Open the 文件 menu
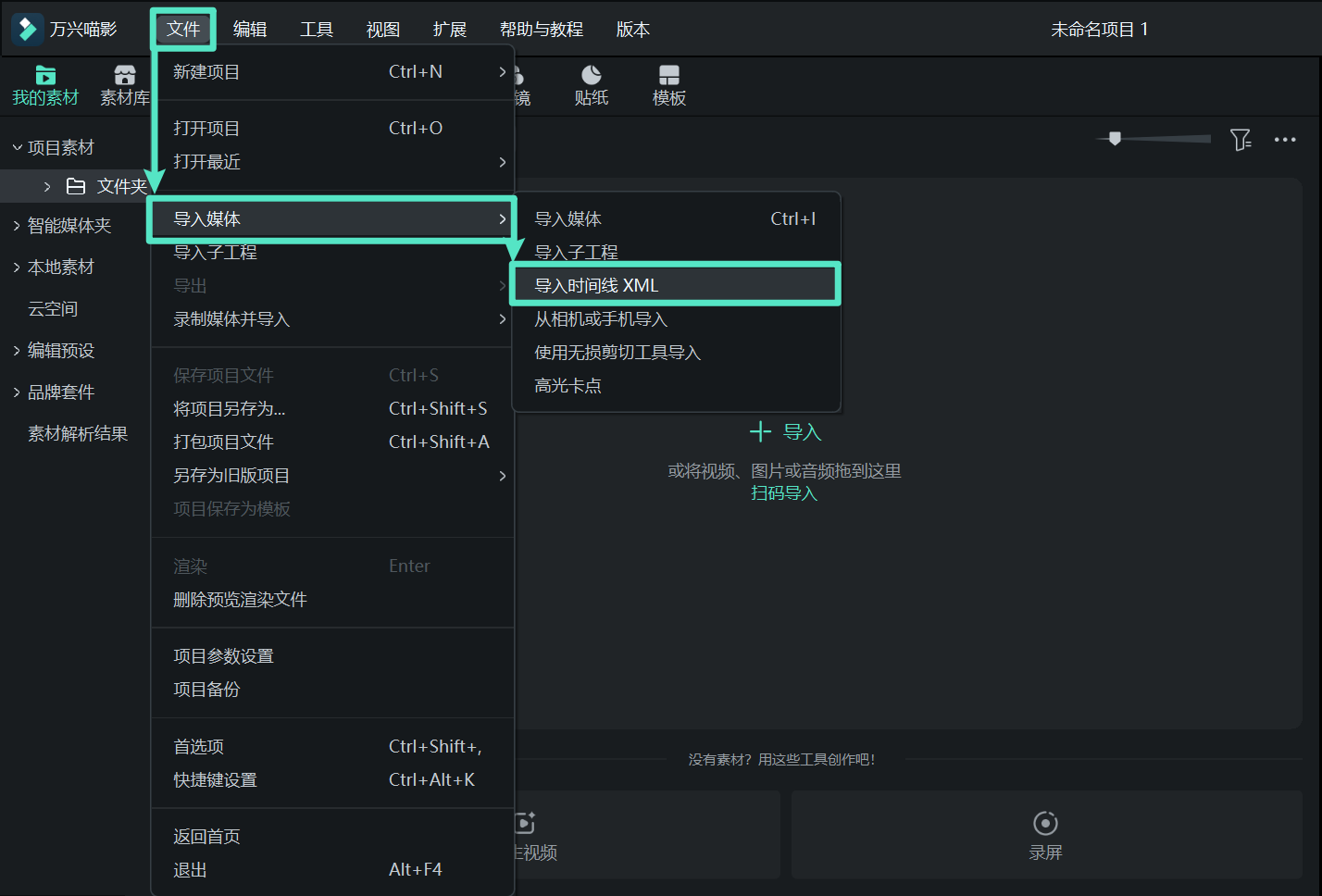 [x=183, y=30]
